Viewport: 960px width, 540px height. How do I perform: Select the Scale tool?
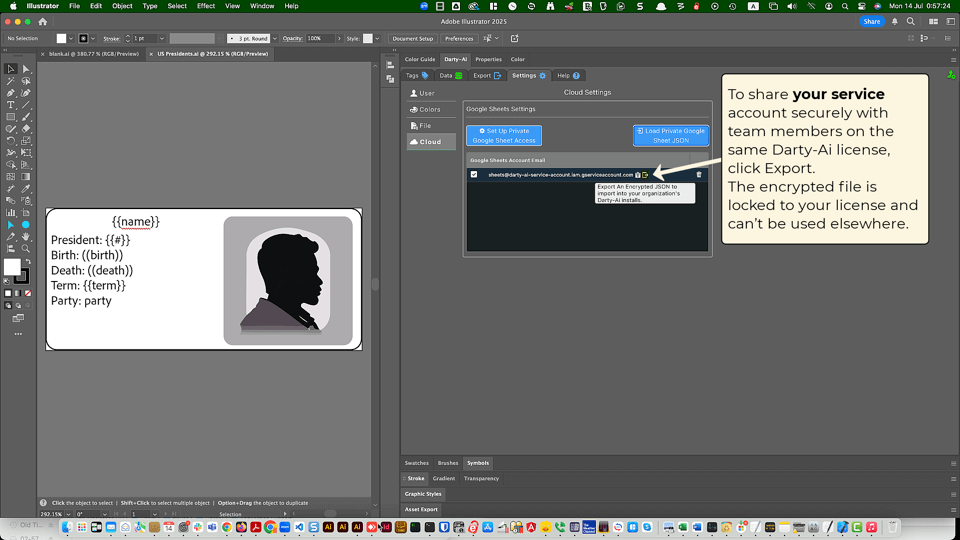coord(26,141)
